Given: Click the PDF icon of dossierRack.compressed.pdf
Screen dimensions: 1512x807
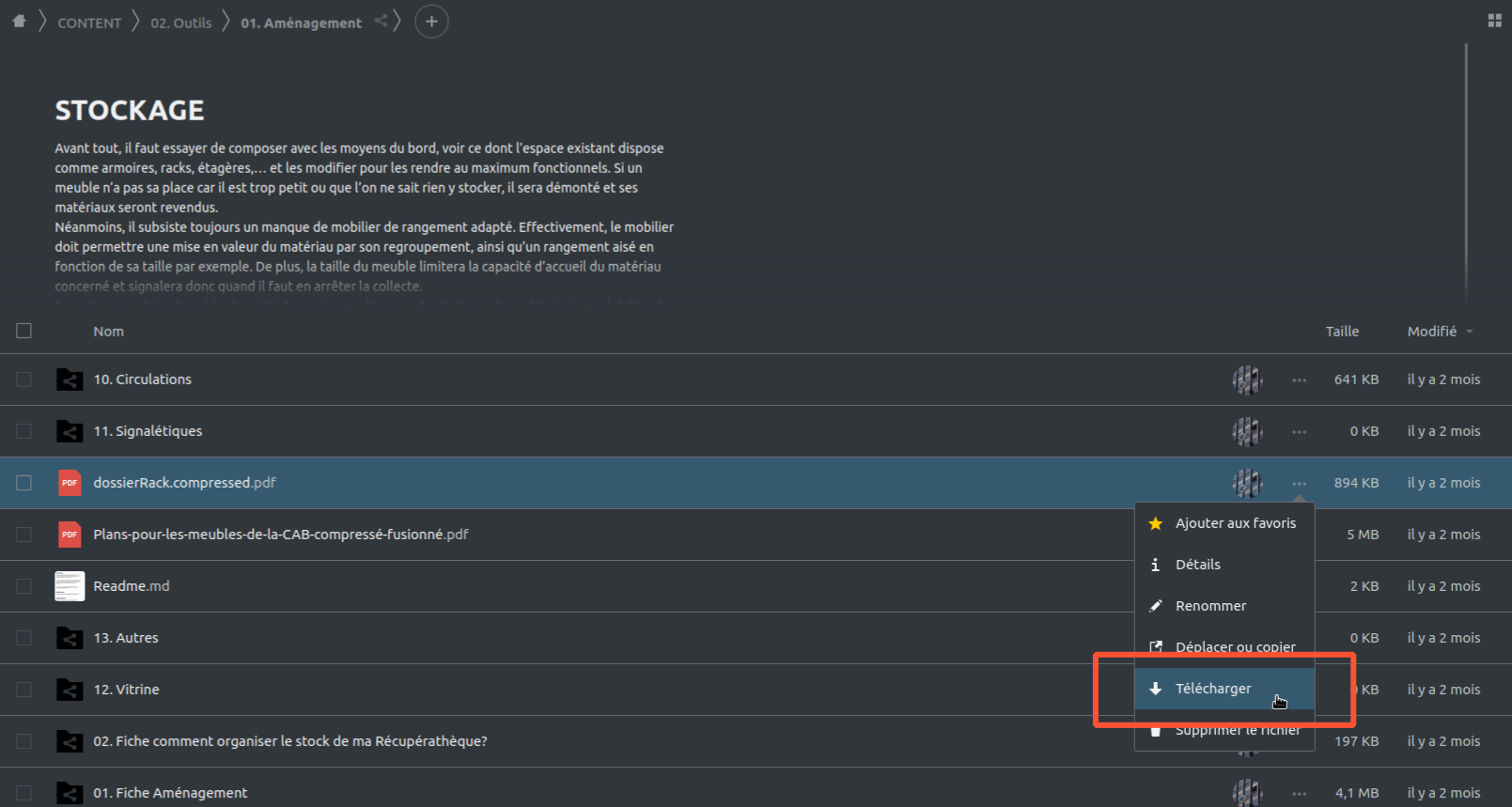Looking at the screenshot, I should [x=70, y=483].
